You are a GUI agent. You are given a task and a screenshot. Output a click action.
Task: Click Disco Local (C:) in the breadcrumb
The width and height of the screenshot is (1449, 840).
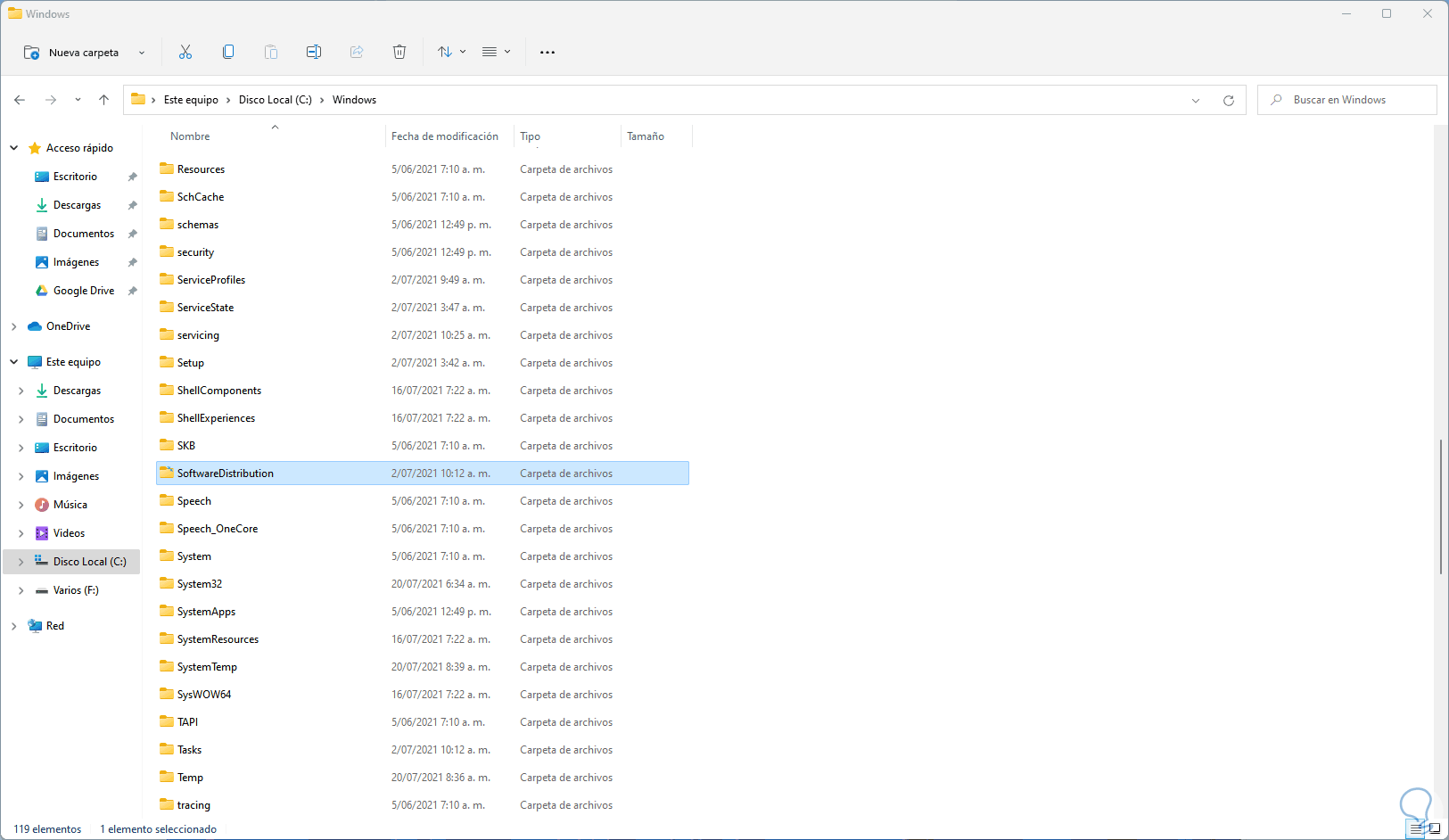276,100
